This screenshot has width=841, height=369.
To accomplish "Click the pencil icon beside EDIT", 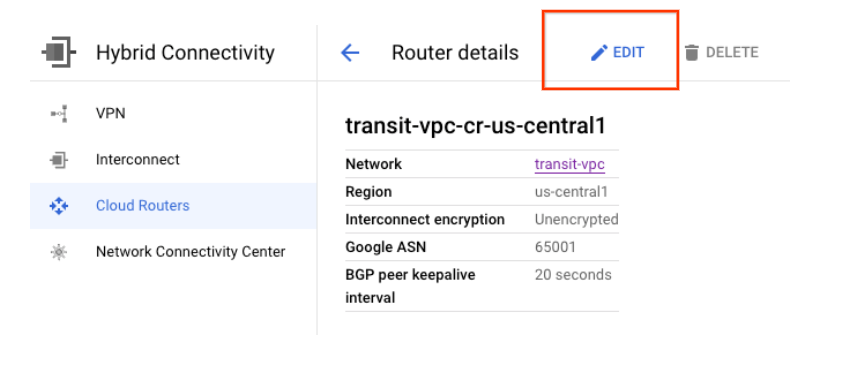I will pos(599,53).
